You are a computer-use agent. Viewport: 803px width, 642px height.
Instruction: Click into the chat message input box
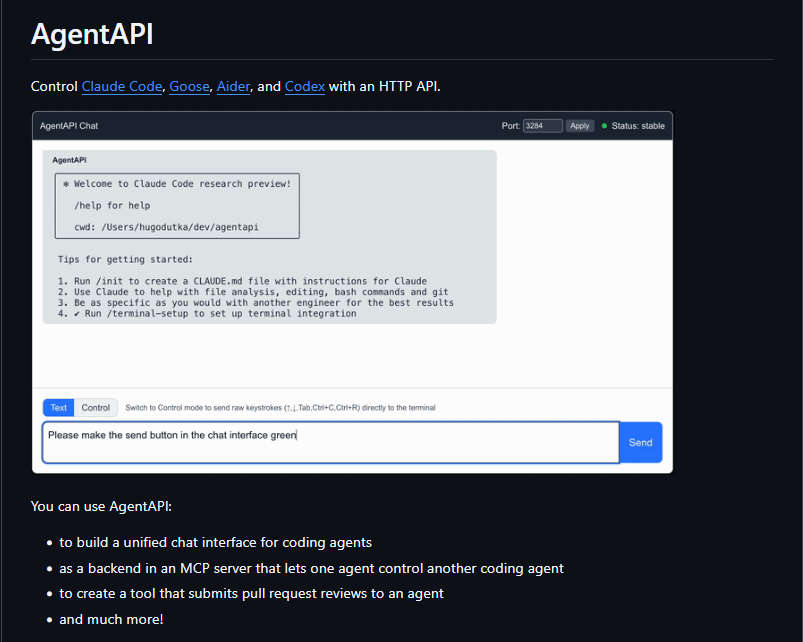pos(331,442)
